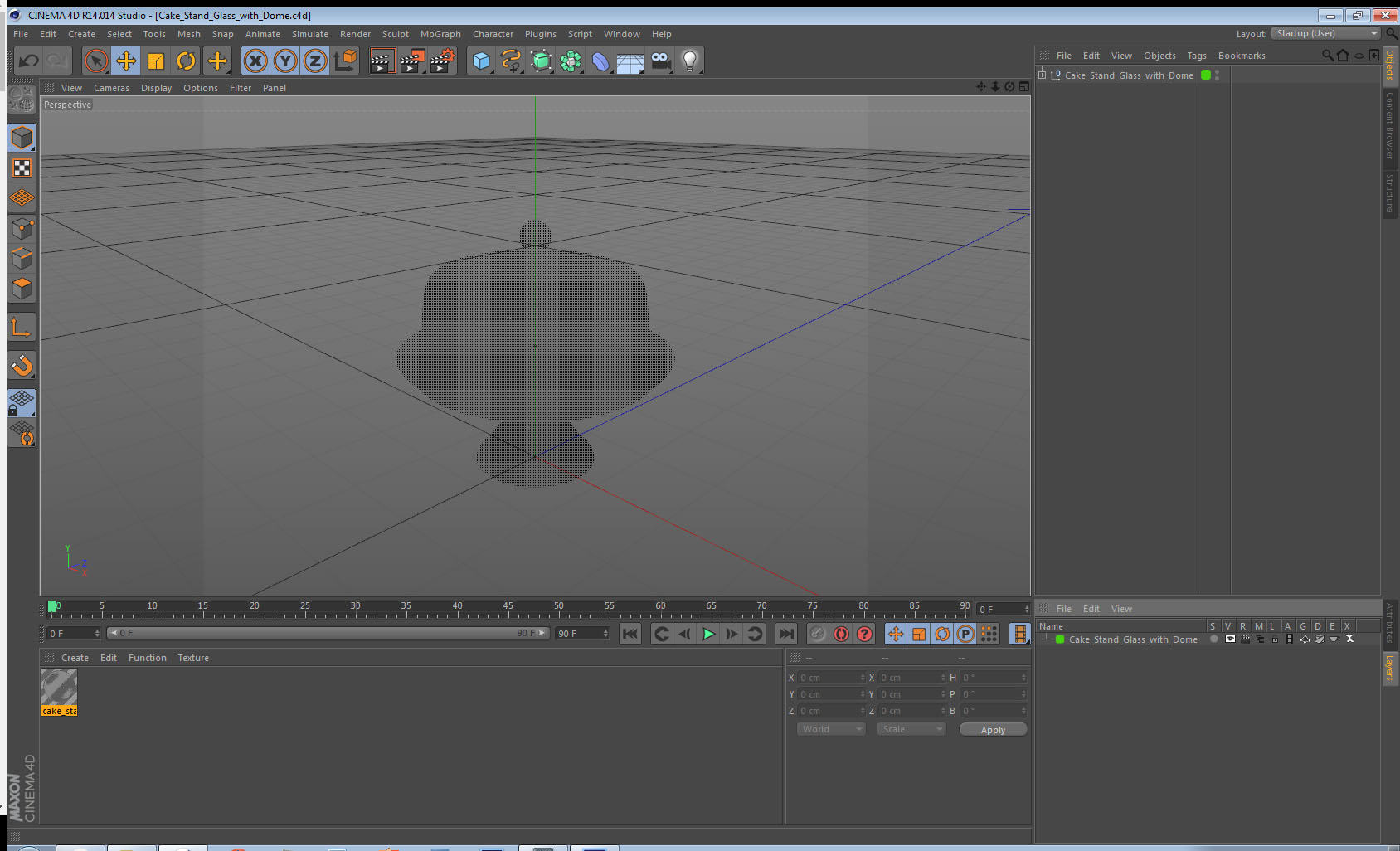The width and height of the screenshot is (1400, 851).
Task: Toggle snapping with the magnet icon
Action: [22, 365]
